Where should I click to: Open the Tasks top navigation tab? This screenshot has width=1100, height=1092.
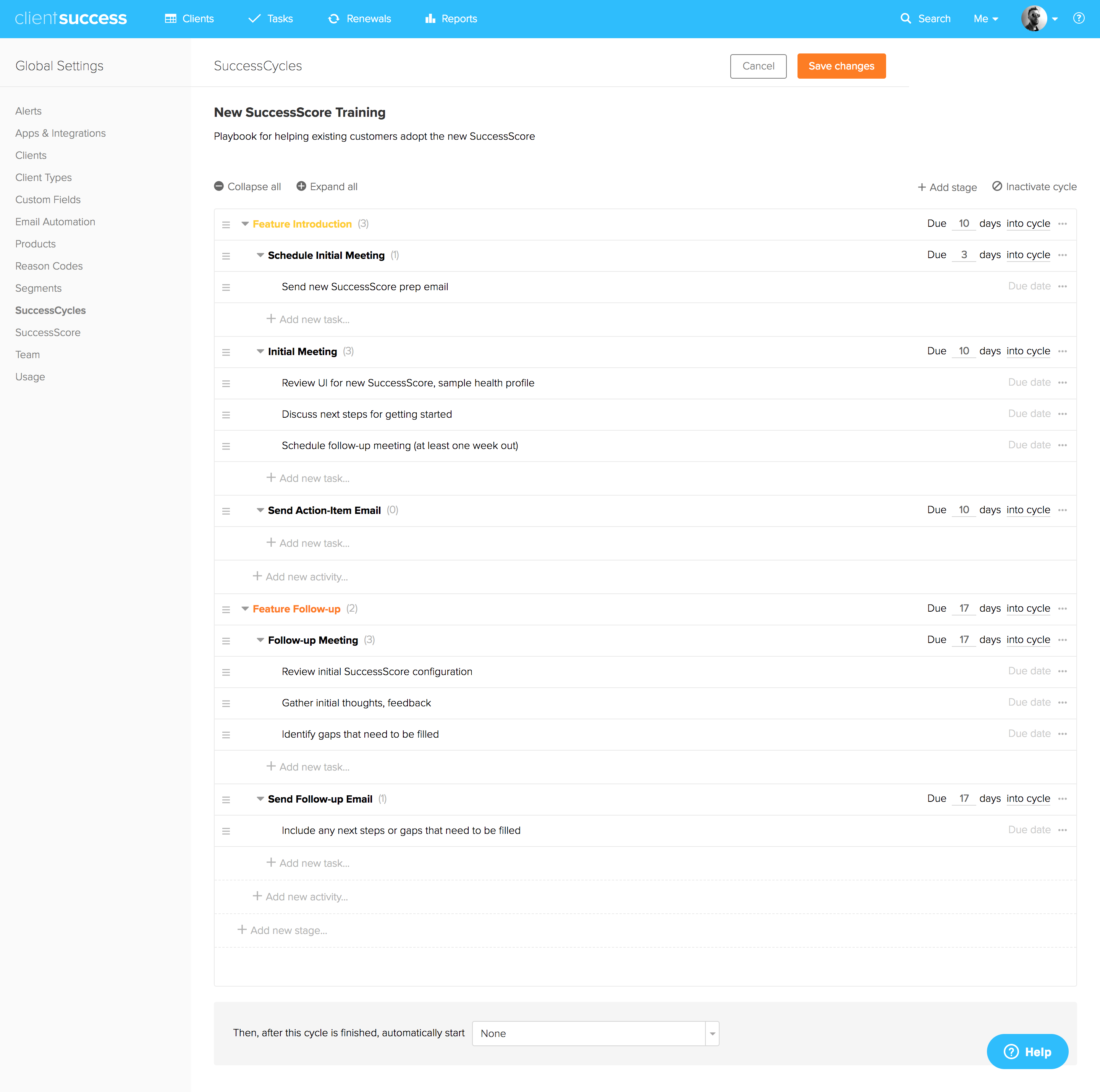pyautogui.click(x=270, y=18)
